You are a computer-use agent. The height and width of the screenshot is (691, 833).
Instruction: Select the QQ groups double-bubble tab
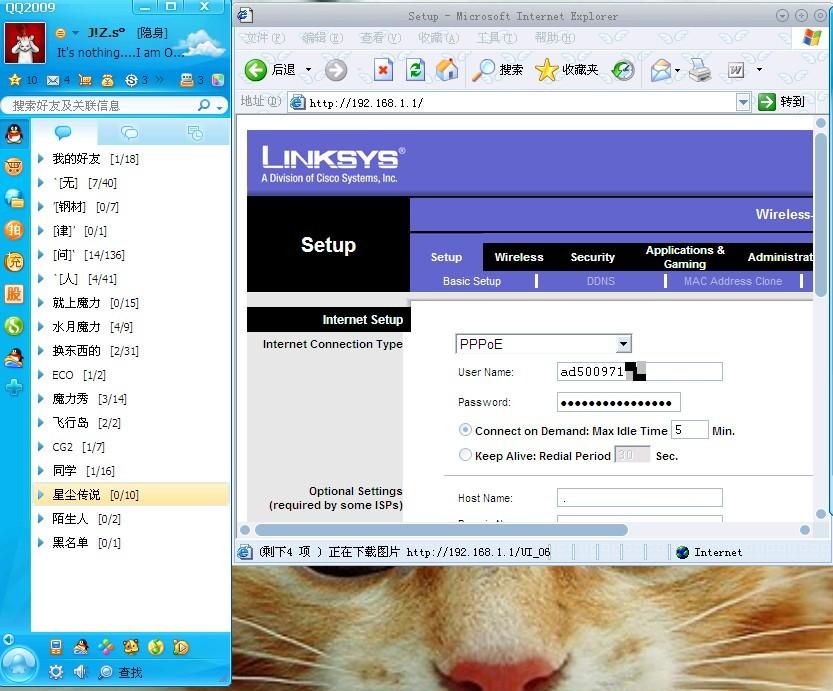(x=129, y=132)
